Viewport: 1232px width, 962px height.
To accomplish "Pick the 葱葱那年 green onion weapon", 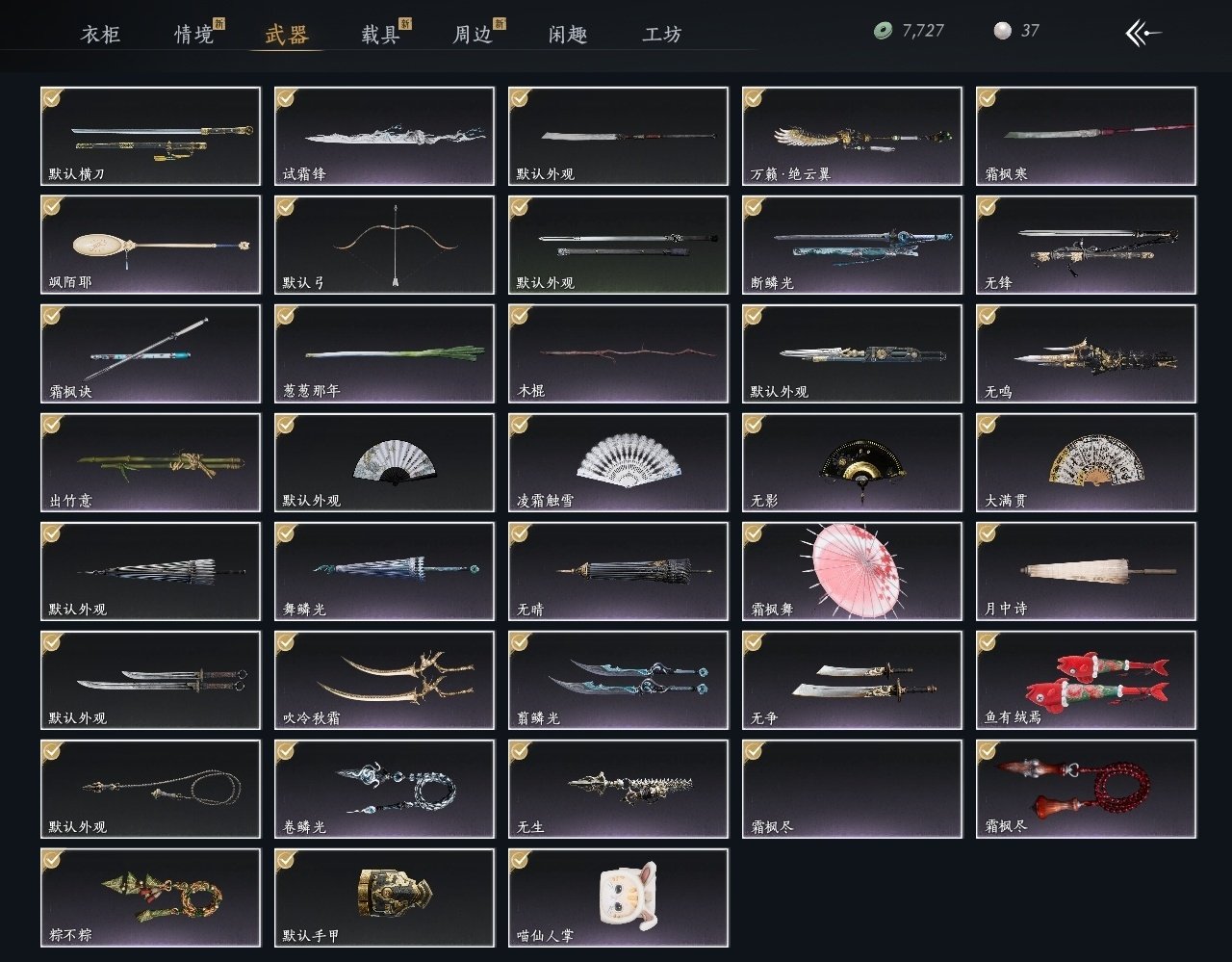I will (384, 353).
